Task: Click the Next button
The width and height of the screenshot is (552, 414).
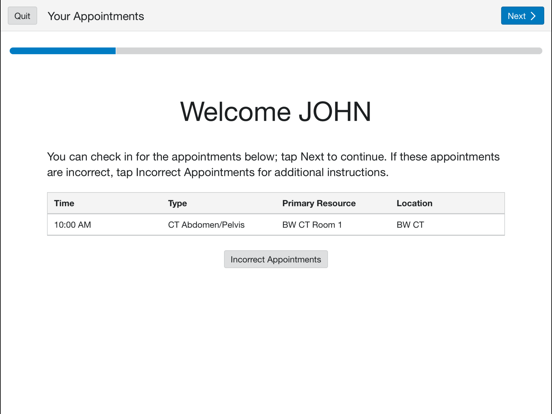Action: [x=522, y=16]
